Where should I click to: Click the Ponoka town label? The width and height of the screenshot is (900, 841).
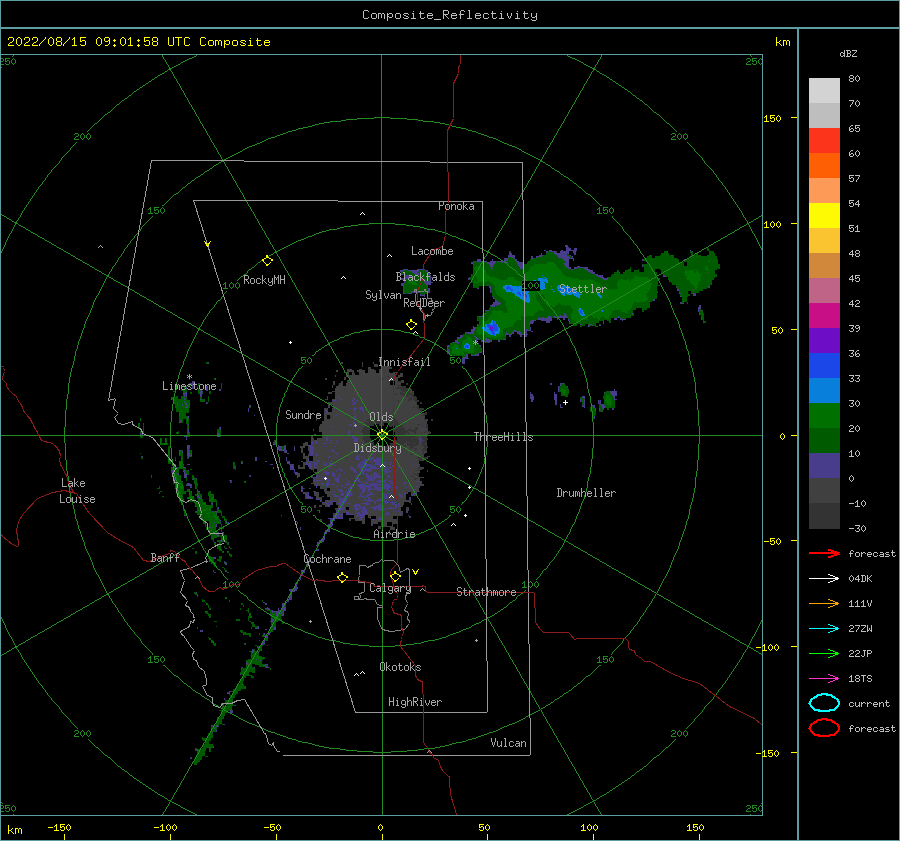[456, 206]
